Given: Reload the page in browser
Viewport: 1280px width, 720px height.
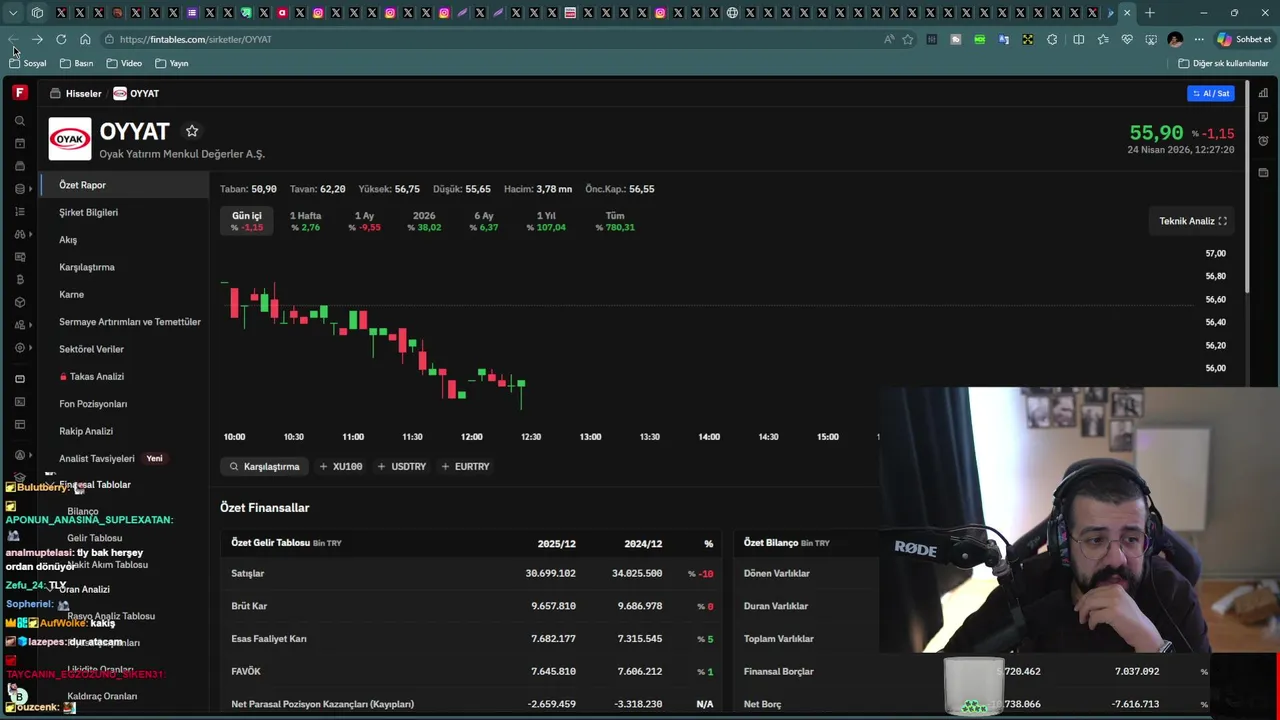Looking at the screenshot, I should point(61,39).
